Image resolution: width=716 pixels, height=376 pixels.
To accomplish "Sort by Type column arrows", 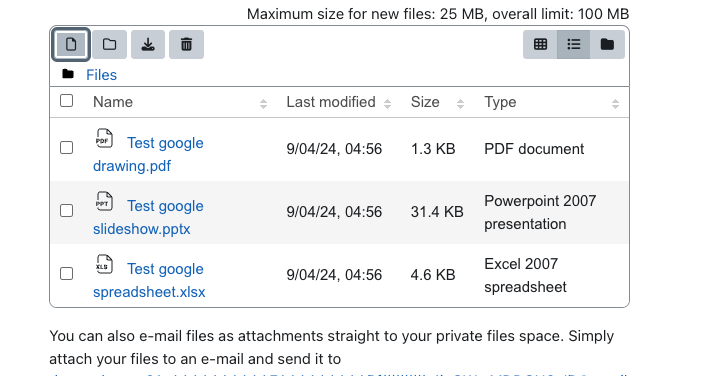I will (x=616, y=104).
